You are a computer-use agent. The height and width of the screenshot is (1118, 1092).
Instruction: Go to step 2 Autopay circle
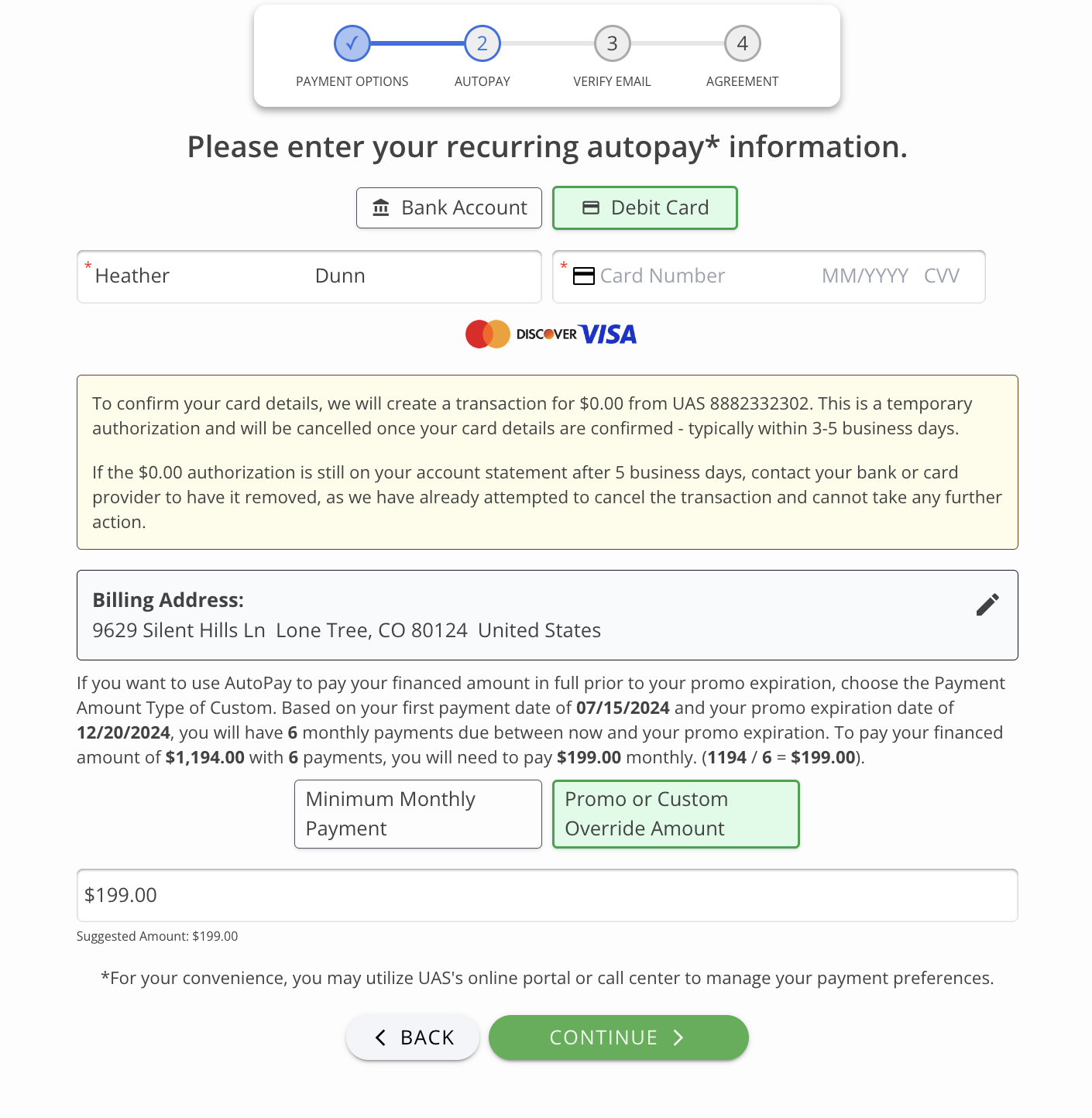(482, 43)
